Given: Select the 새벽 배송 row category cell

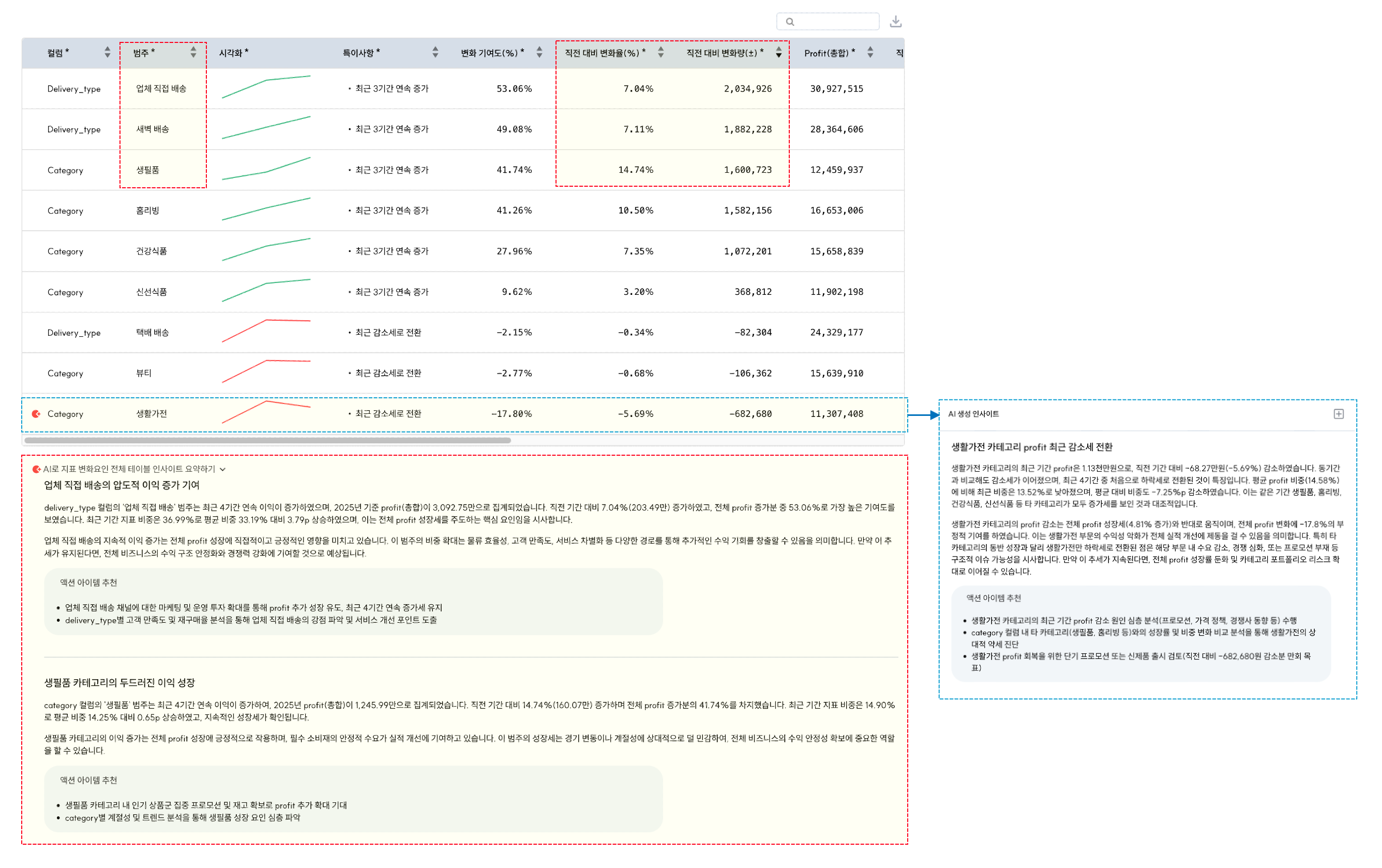Looking at the screenshot, I should (153, 129).
